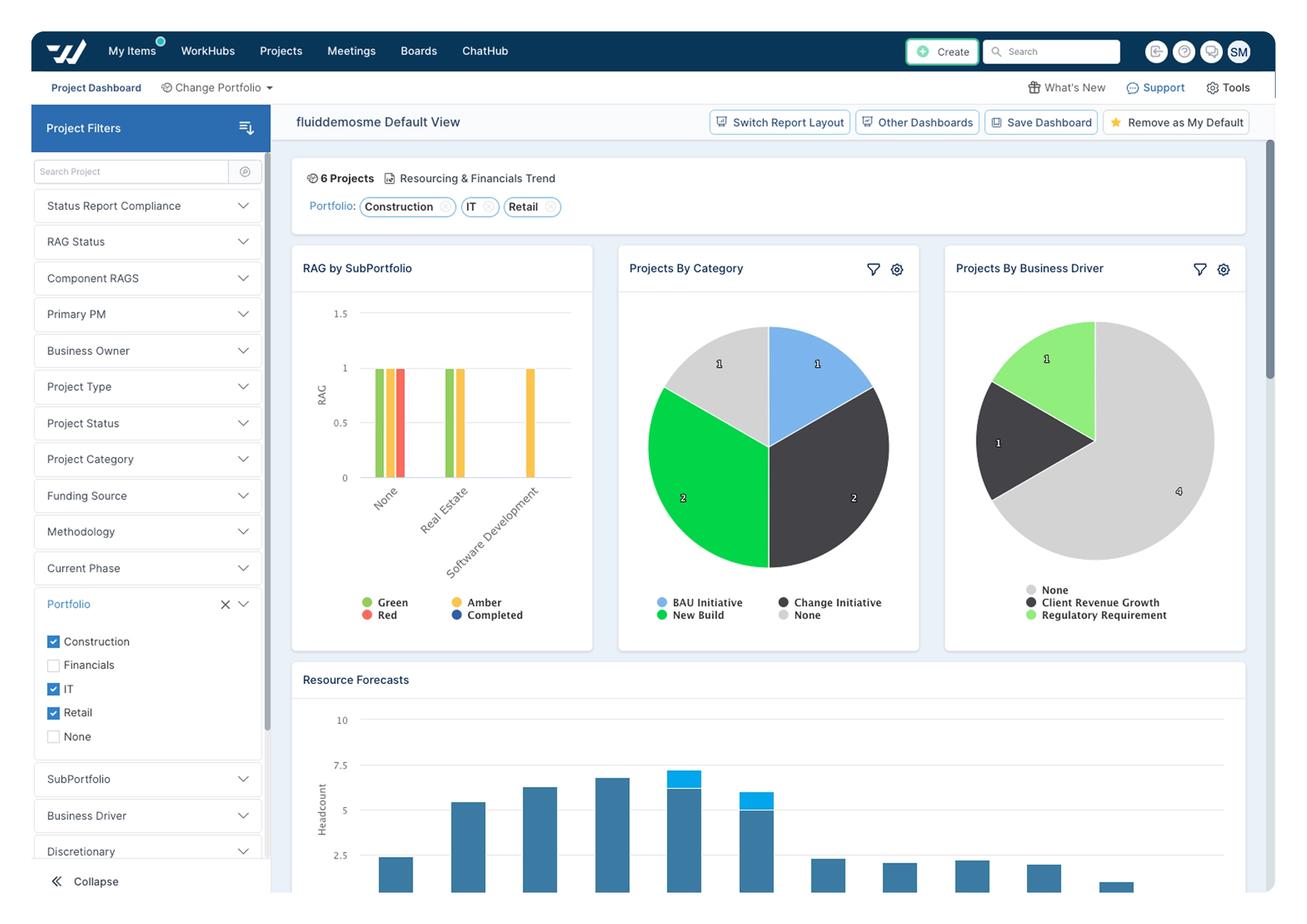
Task: Click Switch Report Layout
Action: pyautogui.click(x=779, y=122)
